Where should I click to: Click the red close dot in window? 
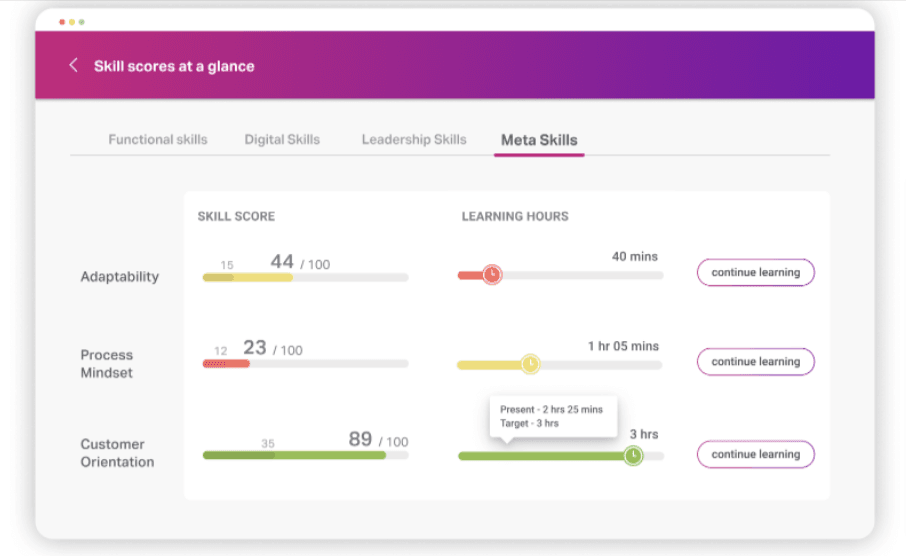click(62, 21)
